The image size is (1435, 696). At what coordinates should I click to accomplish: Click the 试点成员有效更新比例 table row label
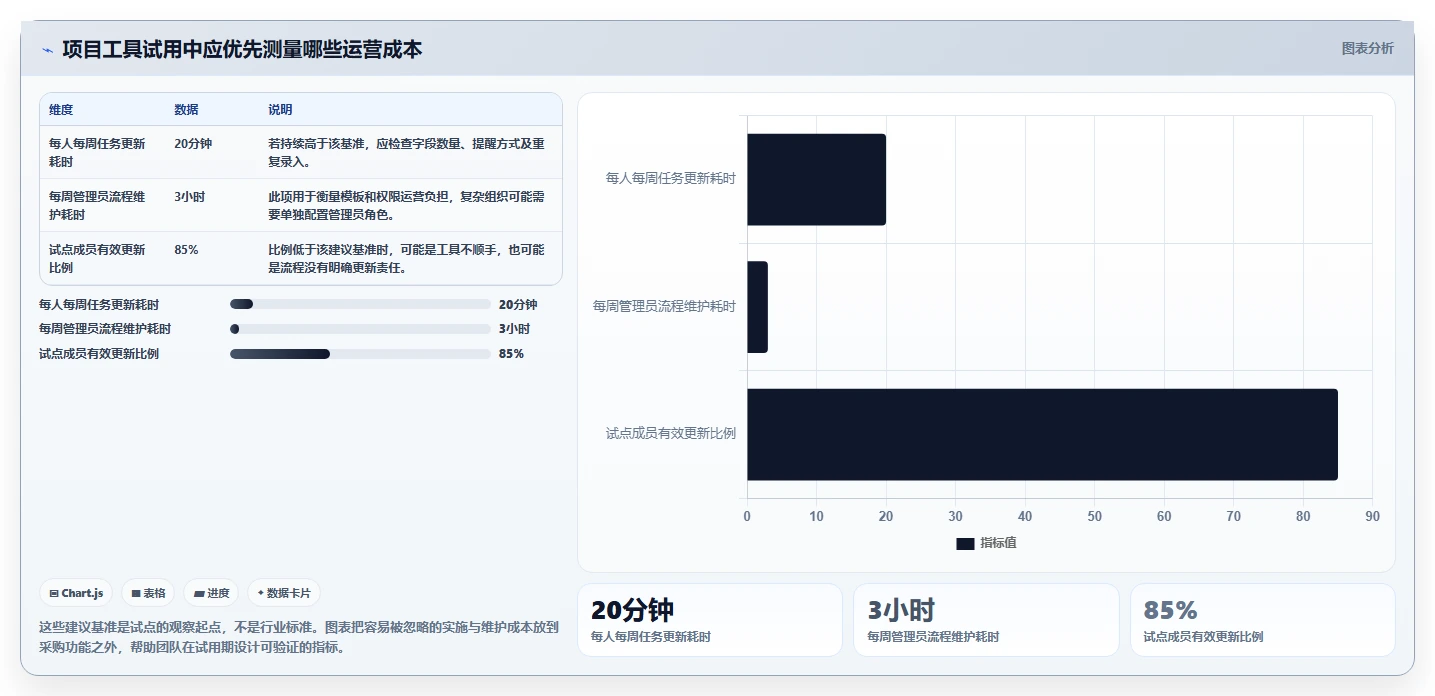click(x=98, y=258)
